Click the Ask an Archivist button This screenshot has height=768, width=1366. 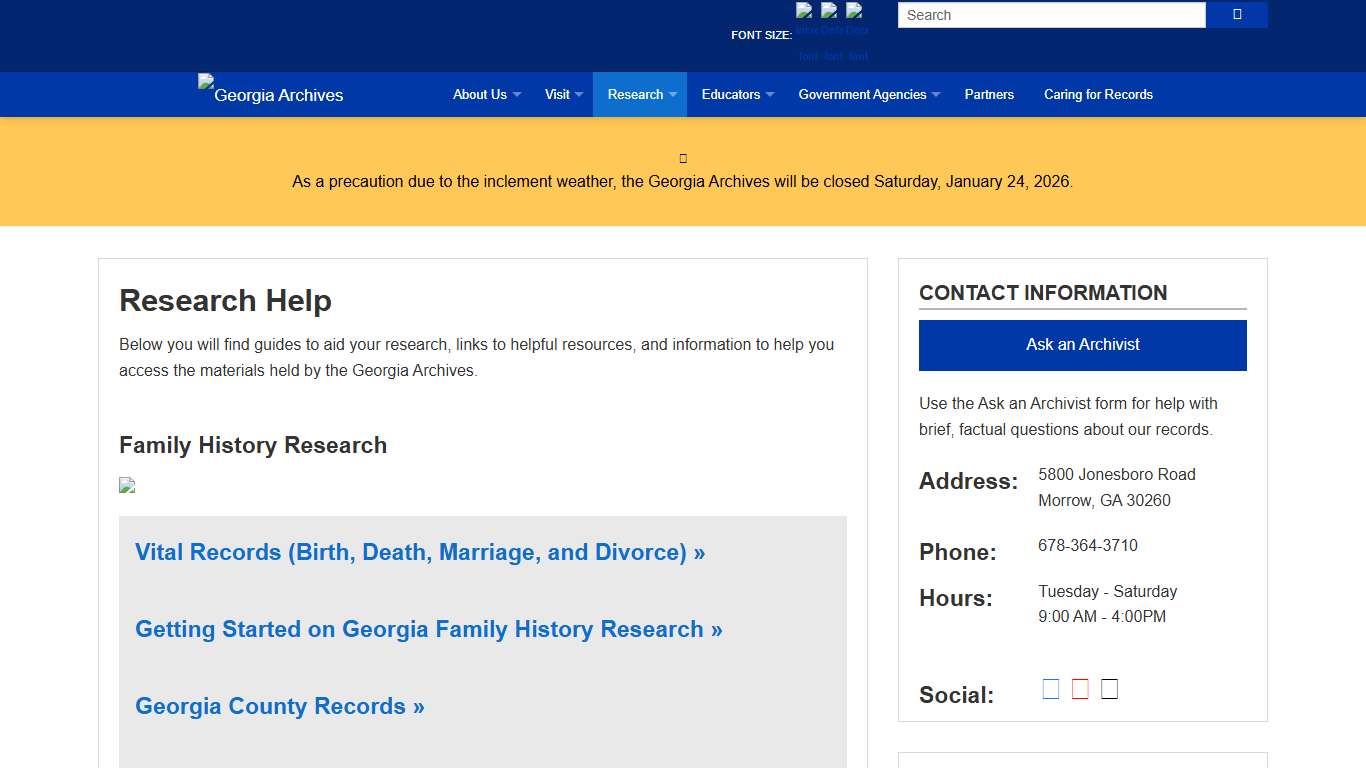click(1082, 344)
